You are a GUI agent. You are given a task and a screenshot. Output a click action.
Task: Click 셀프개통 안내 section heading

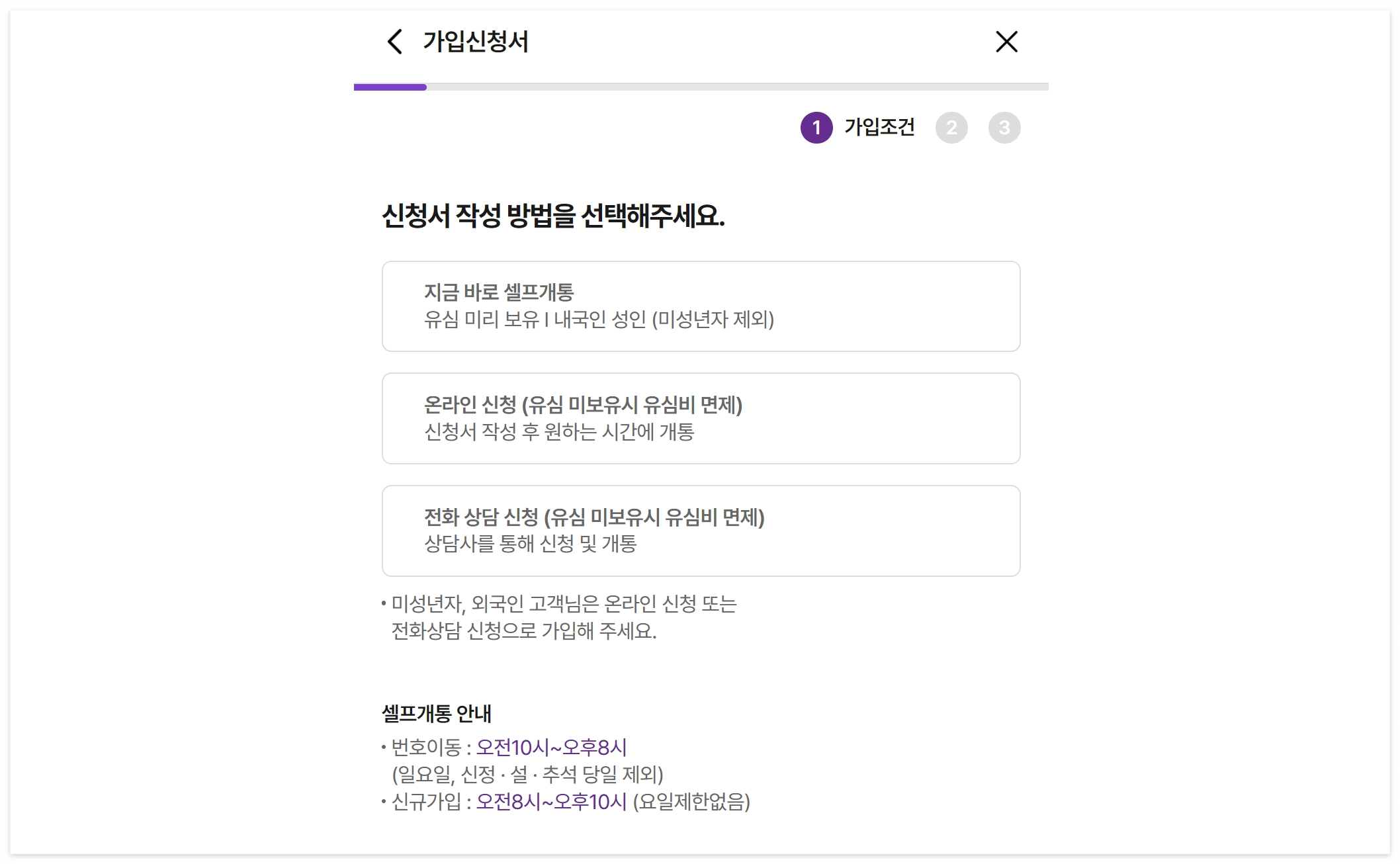point(437,714)
